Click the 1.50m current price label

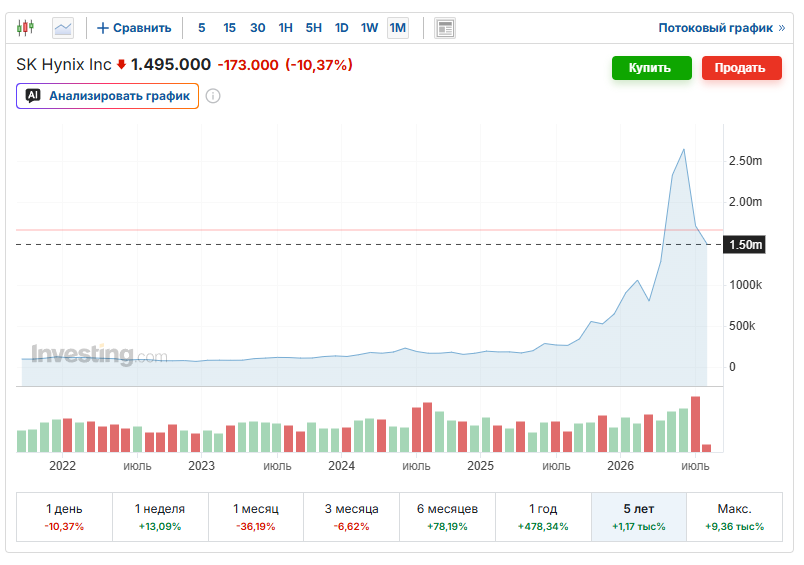click(x=744, y=245)
